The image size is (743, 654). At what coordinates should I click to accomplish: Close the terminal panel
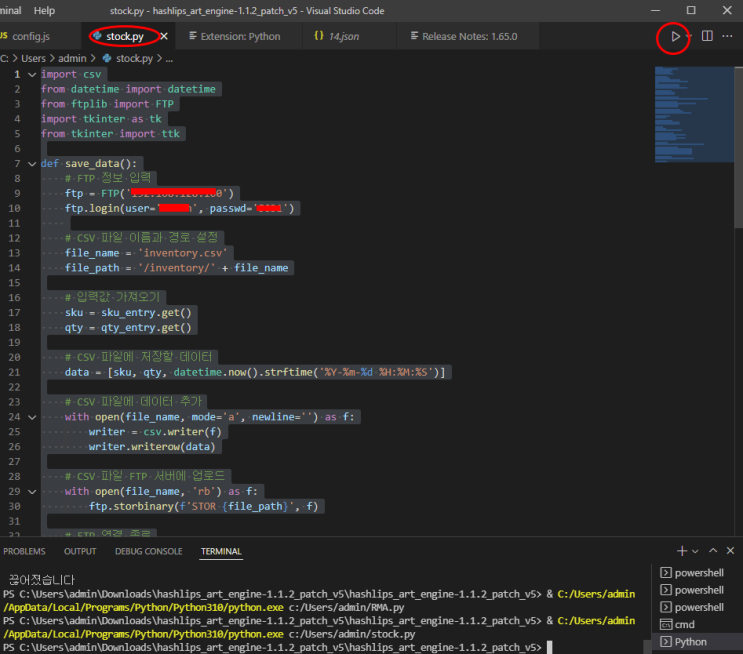730,551
